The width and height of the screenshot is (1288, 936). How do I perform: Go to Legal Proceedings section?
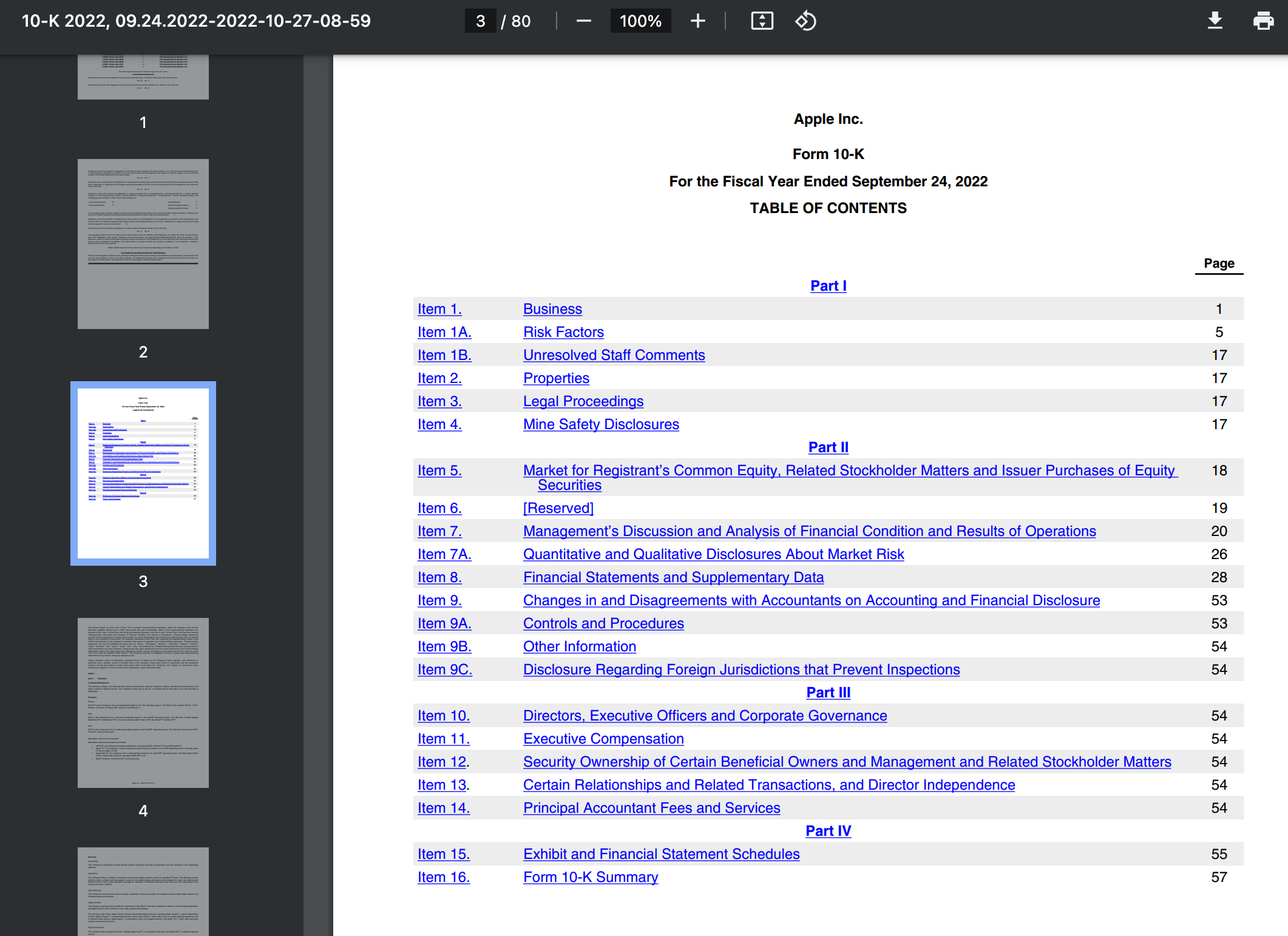pos(583,401)
